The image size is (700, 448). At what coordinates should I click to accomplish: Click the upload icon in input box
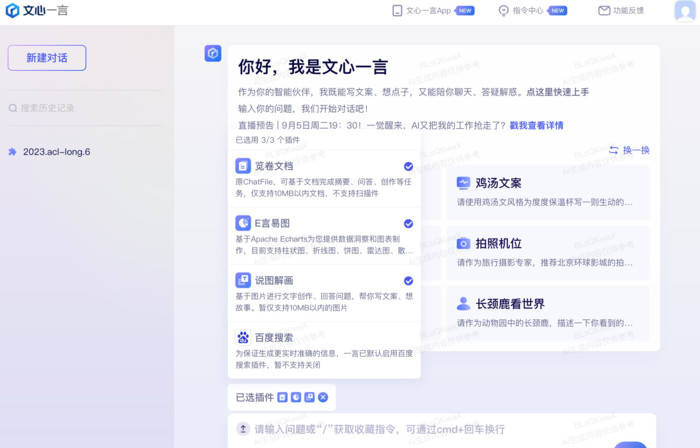243,429
